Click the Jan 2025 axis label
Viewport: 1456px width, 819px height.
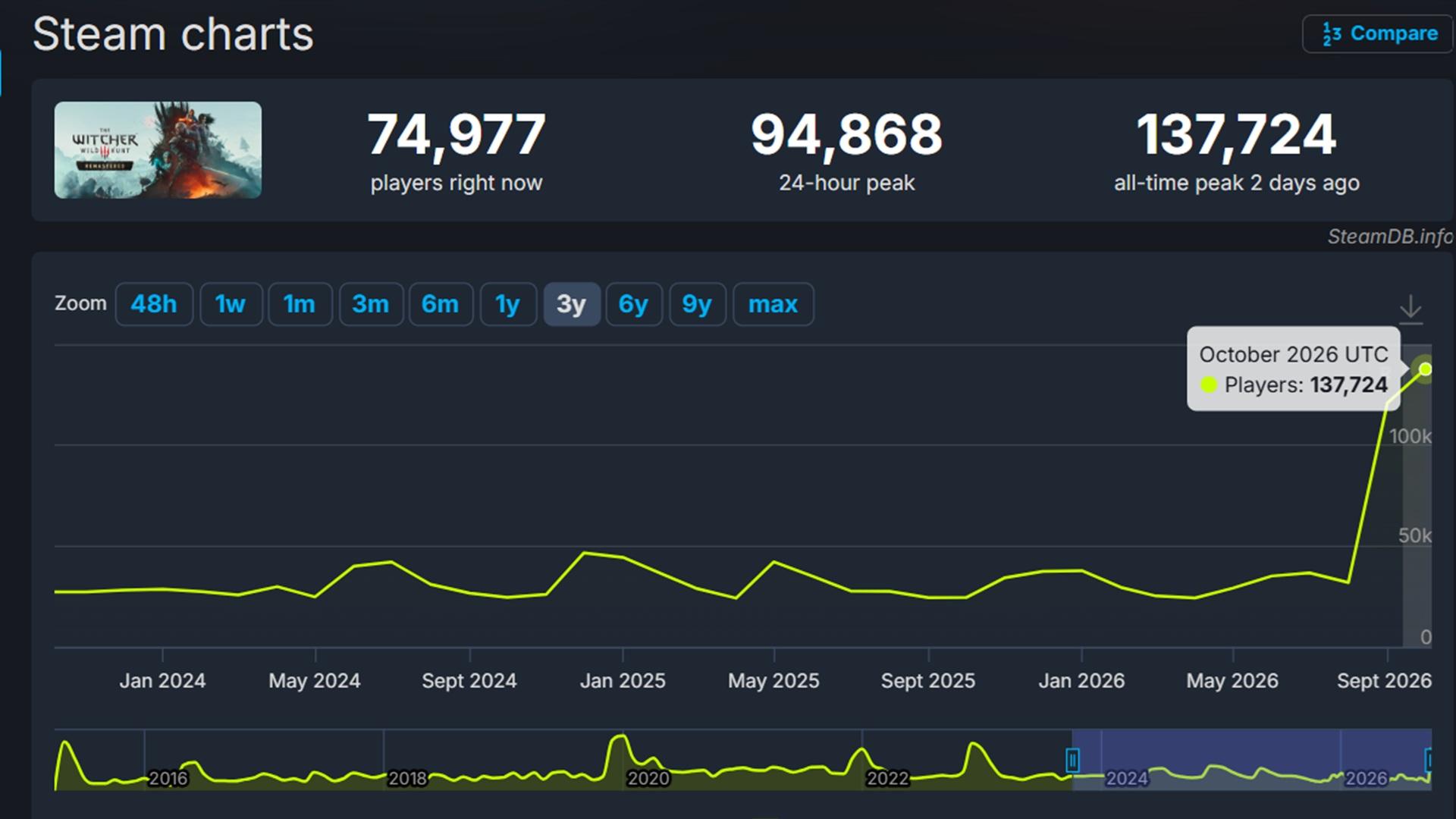623,681
